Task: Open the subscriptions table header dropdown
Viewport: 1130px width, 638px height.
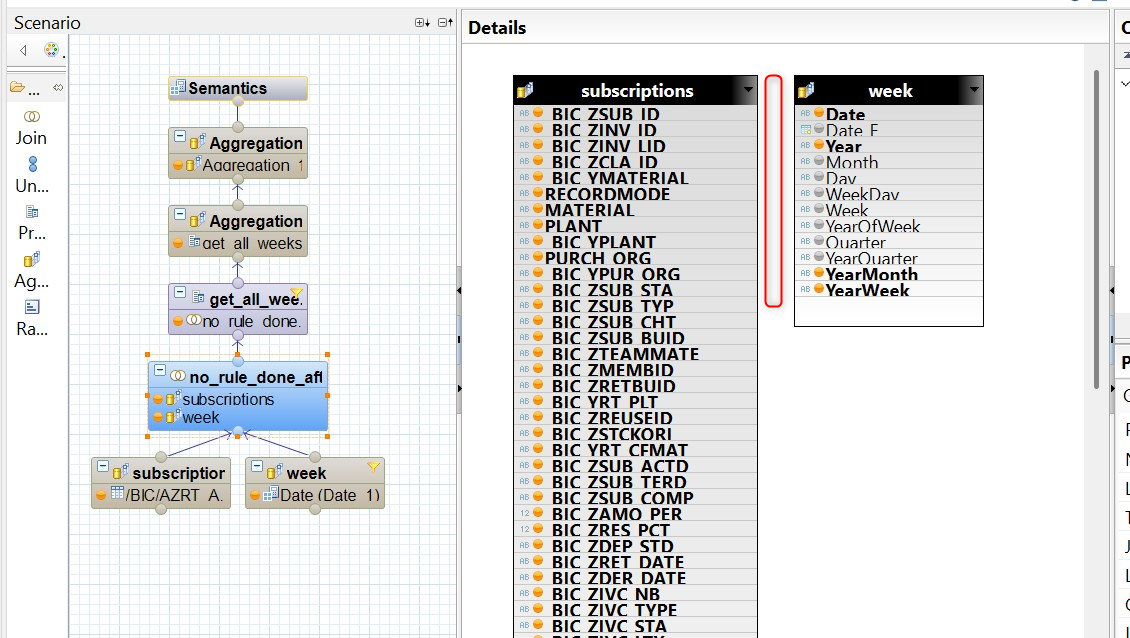Action: (747, 91)
